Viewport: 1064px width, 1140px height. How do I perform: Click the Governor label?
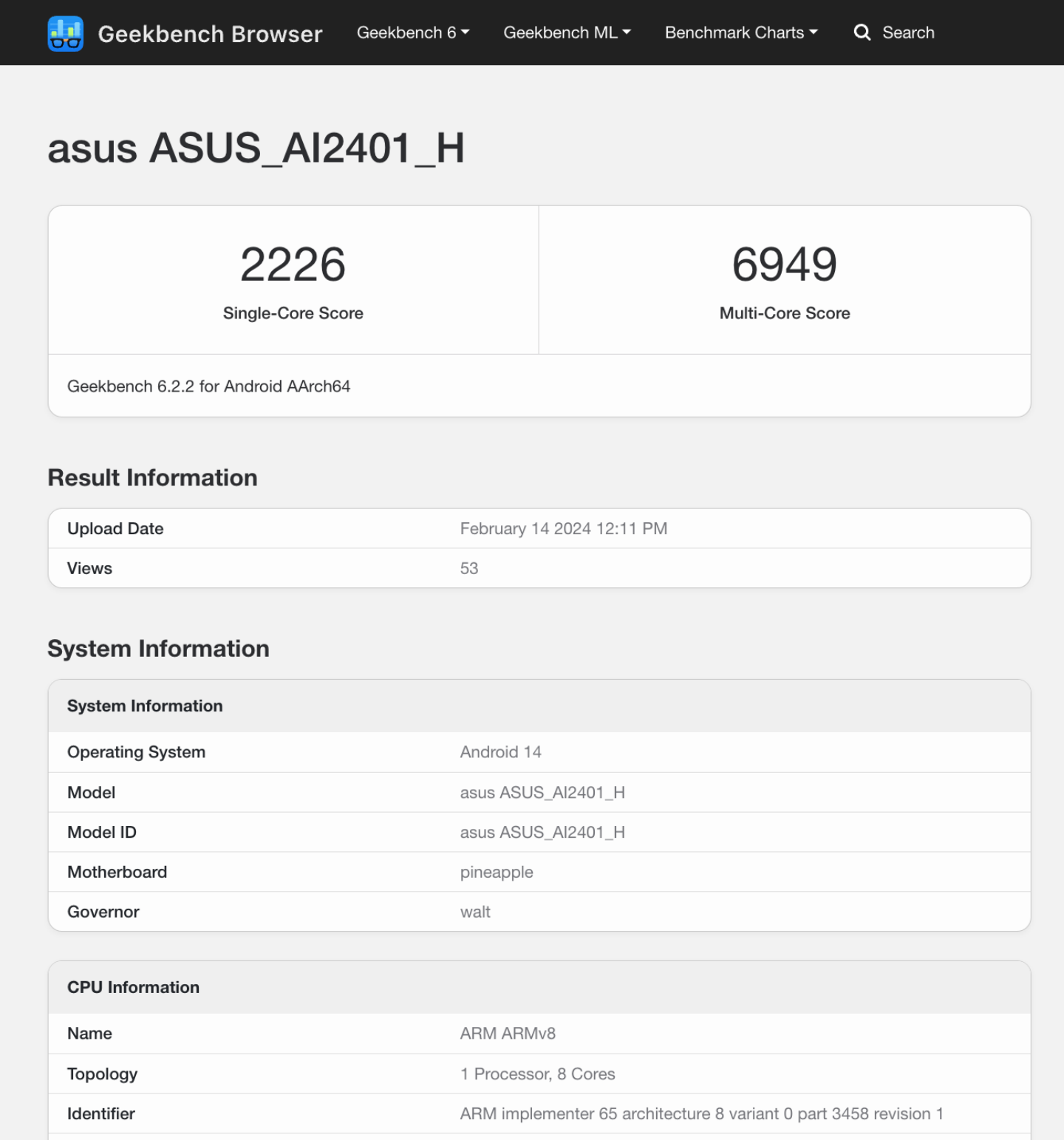(x=103, y=912)
